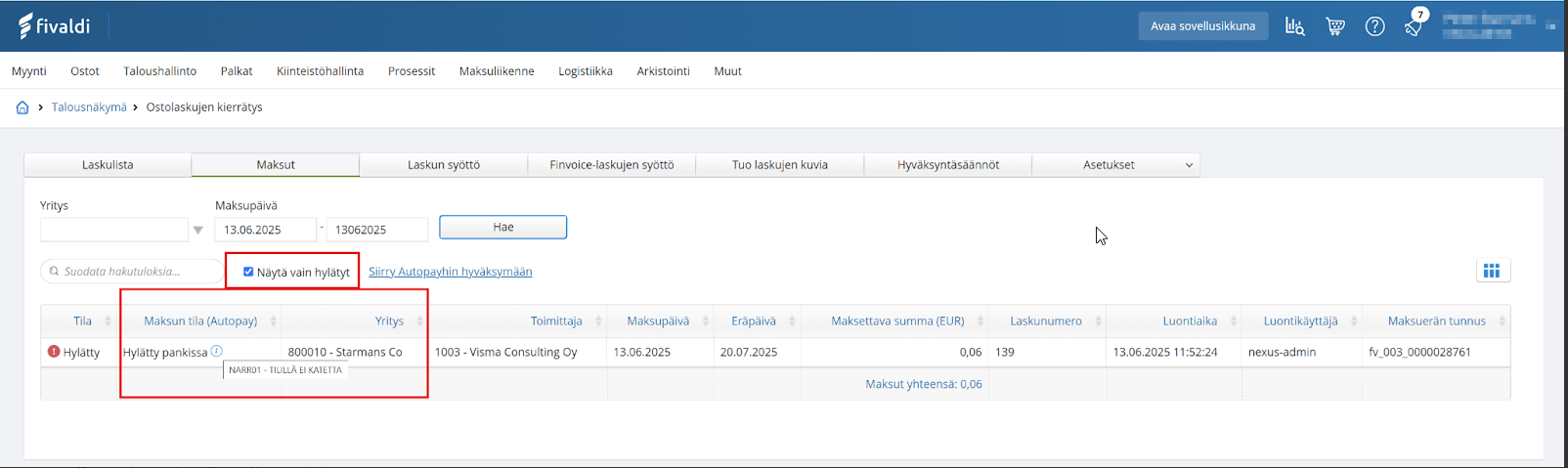Click Ostolaskujen kierrätys breadcrumb text
Viewport: 1568px width, 468px height.
pyautogui.click(x=204, y=107)
